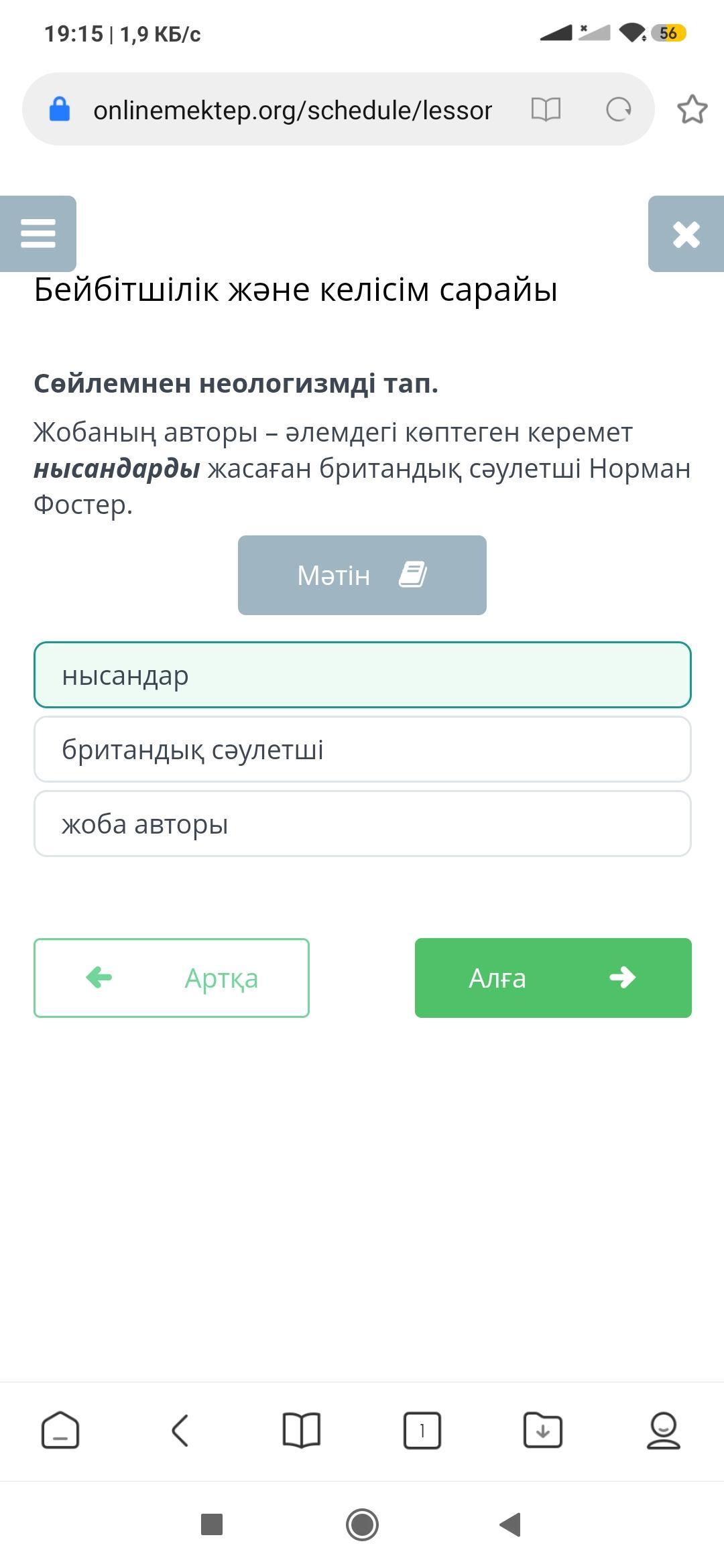Tap the reader mode book icon
724x1568 pixels.
(x=546, y=109)
